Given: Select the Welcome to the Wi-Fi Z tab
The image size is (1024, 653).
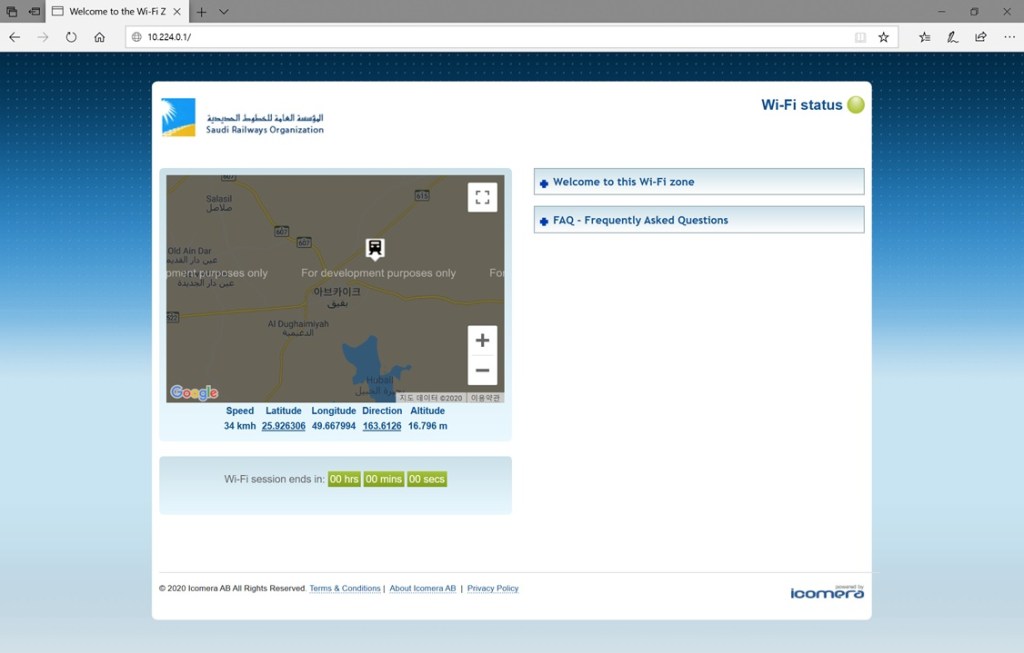Looking at the screenshot, I should [x=108, y=12].
